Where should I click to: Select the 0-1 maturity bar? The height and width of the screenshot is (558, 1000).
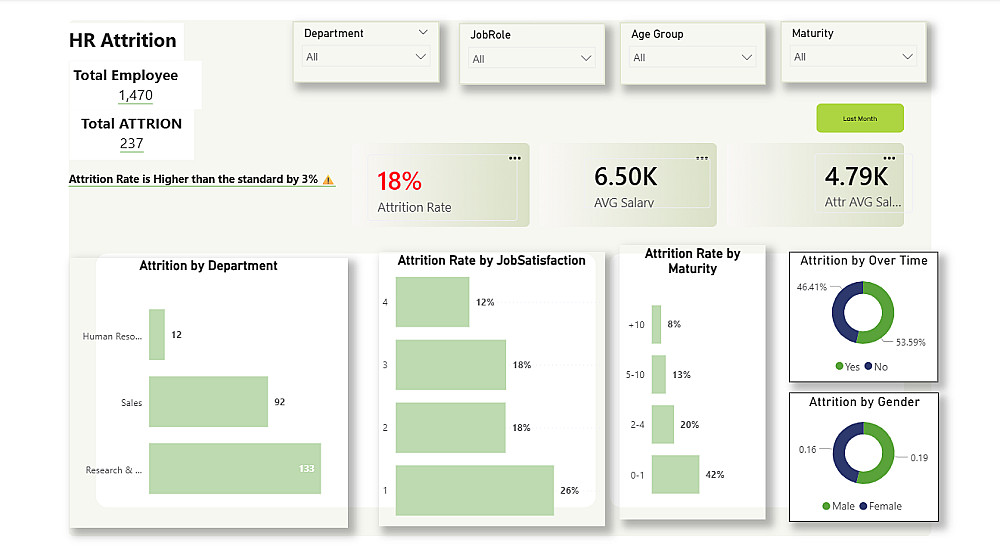(x=675, y=474)
